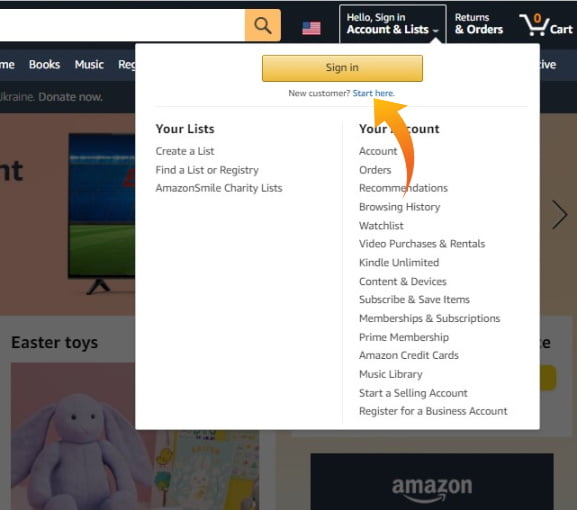
Task: Open Create a List
Action: (x=185, y=151)
